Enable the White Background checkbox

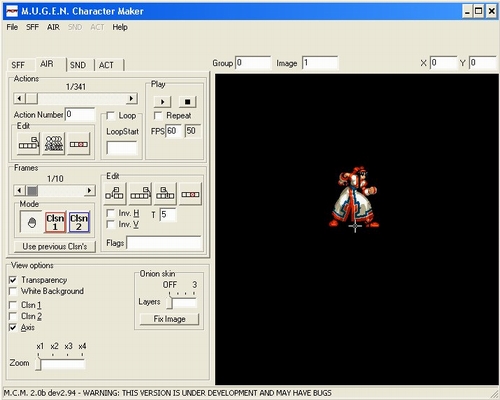point(13,291)
